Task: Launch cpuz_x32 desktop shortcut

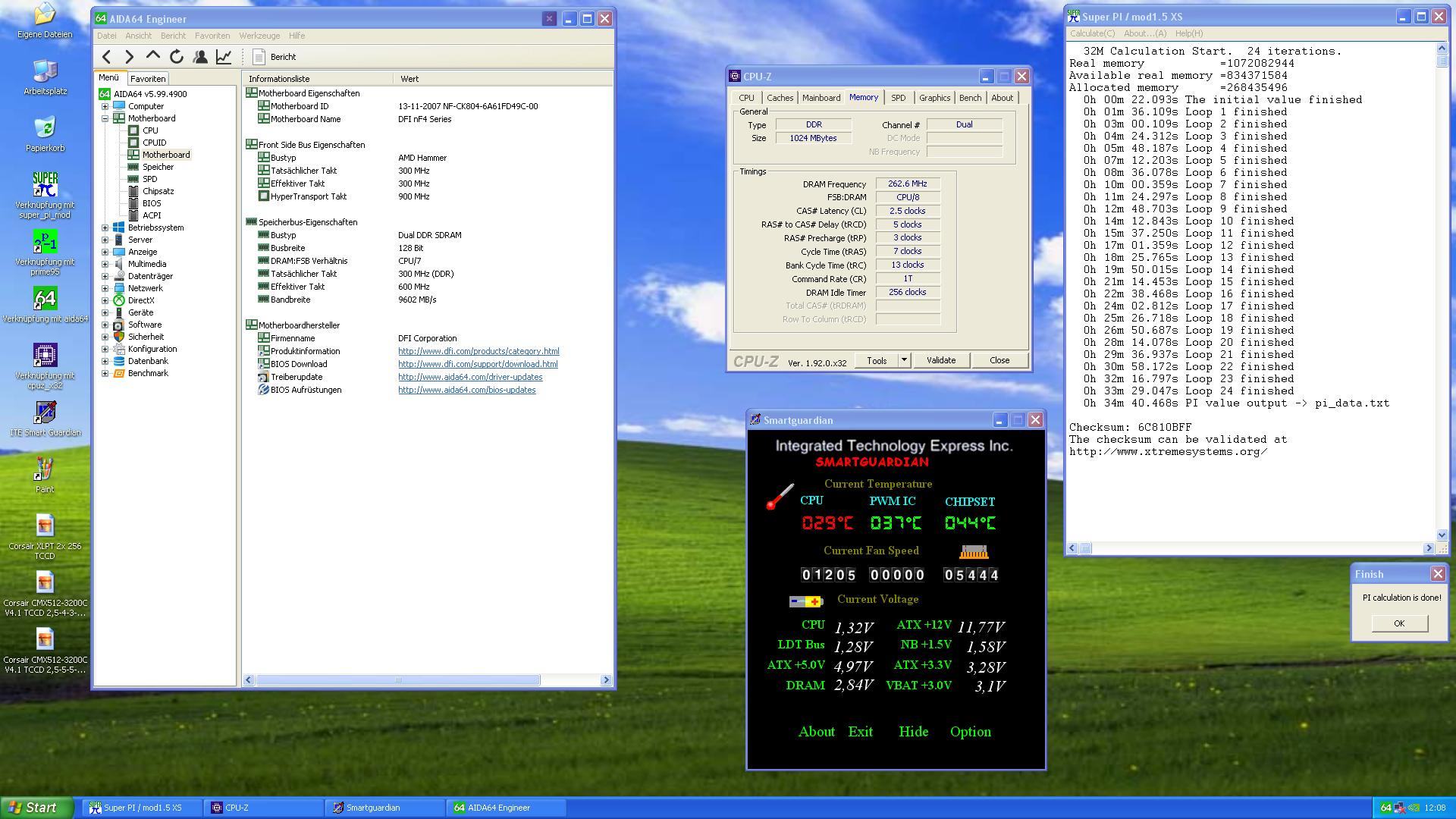Action: pyautogui.click(x=45, y=366)
